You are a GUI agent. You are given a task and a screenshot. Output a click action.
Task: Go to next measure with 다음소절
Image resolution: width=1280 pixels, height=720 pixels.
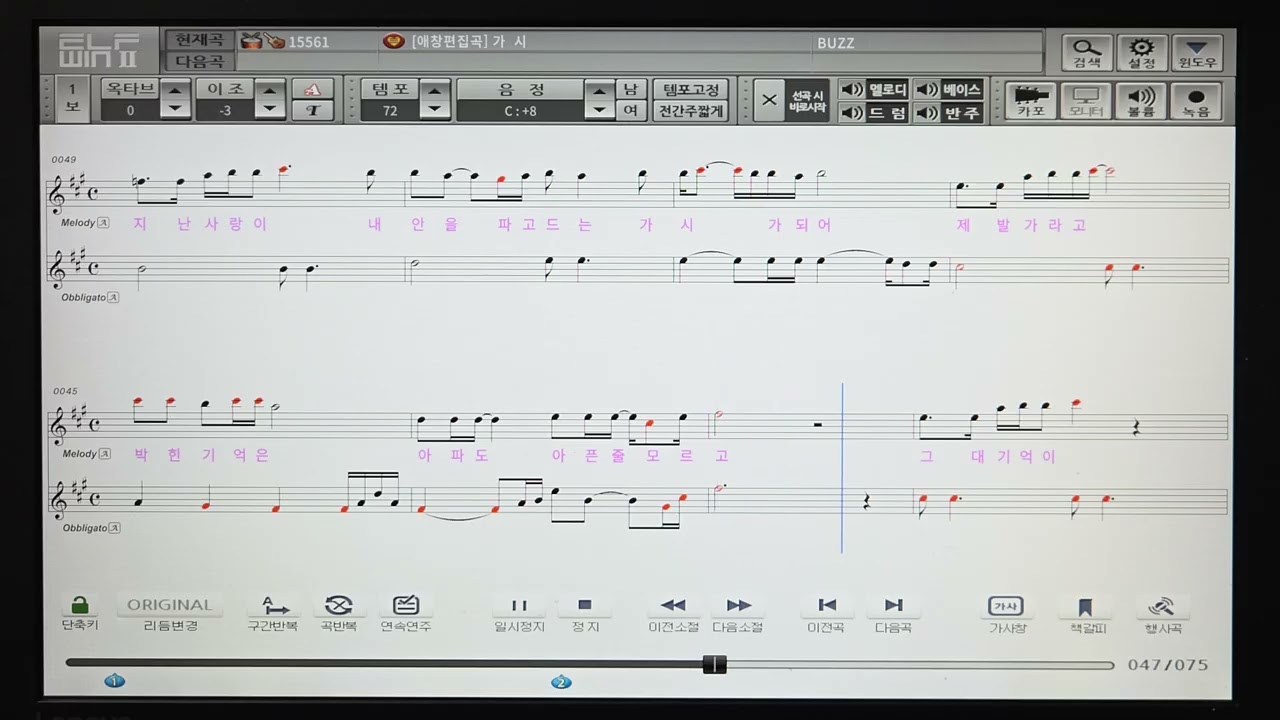pos(738,605)
